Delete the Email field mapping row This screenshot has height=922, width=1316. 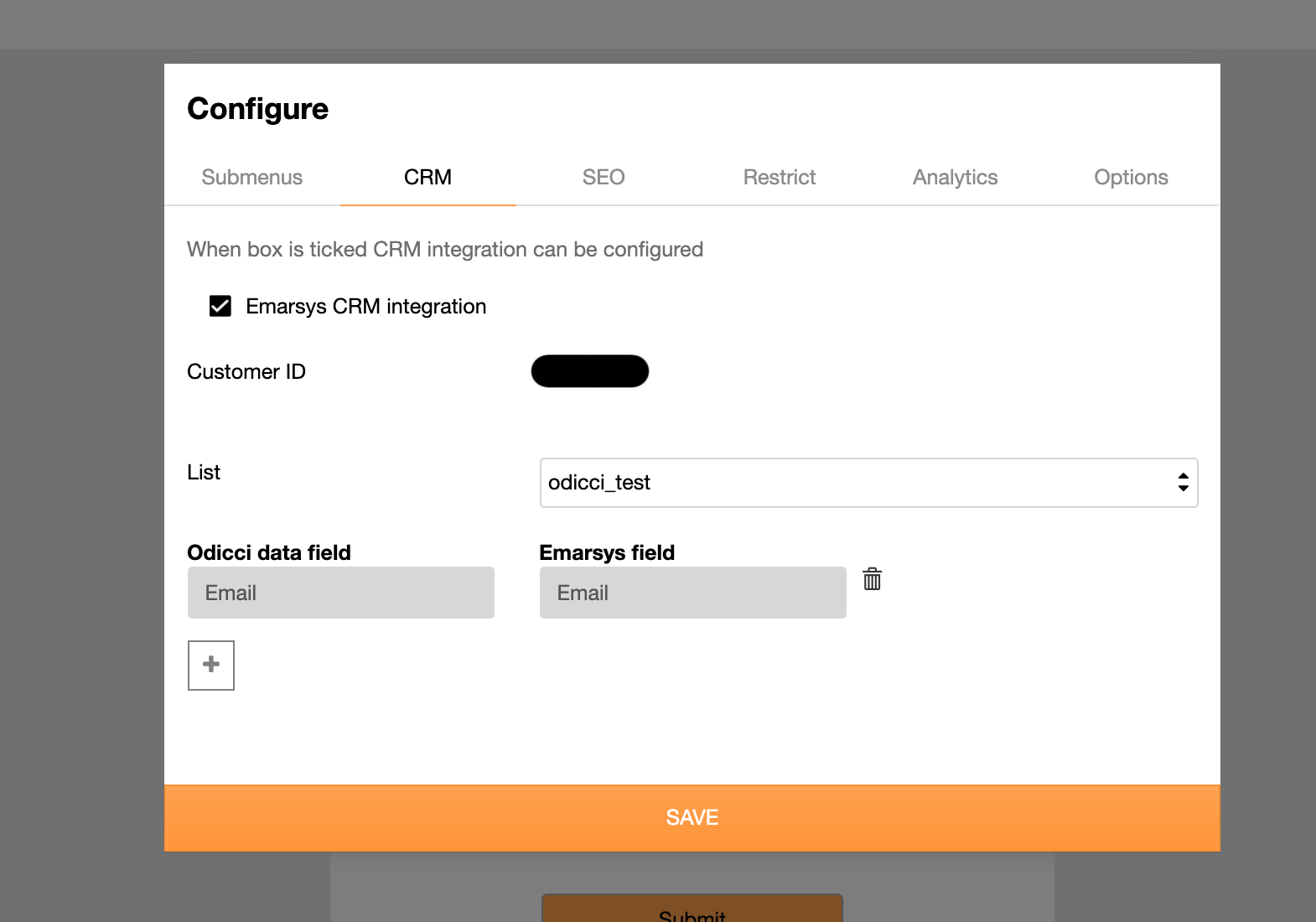[872, 579]
